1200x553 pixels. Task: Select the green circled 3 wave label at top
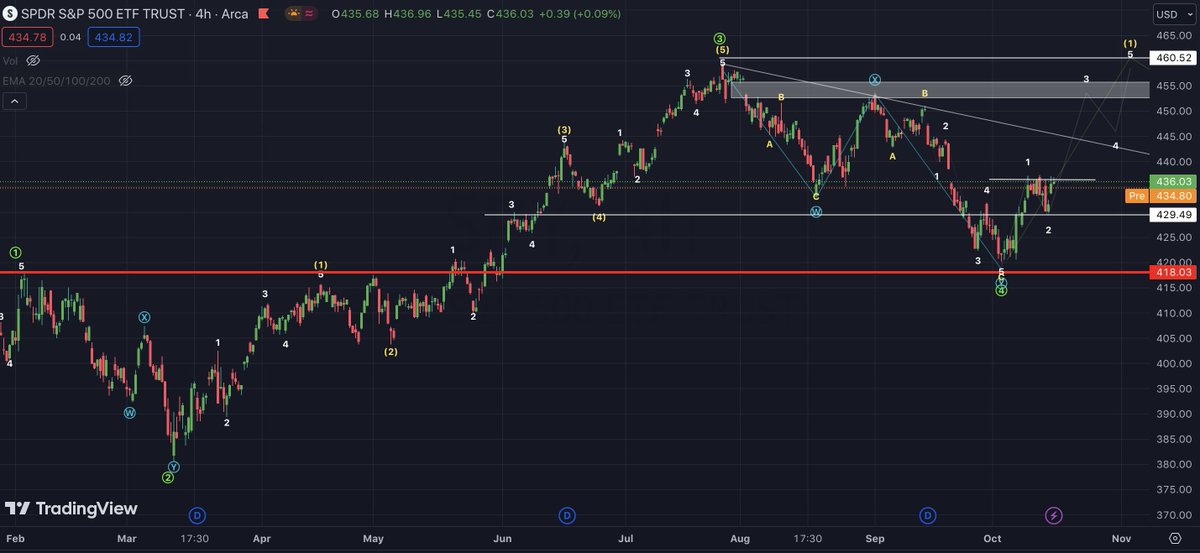[720, 39]
